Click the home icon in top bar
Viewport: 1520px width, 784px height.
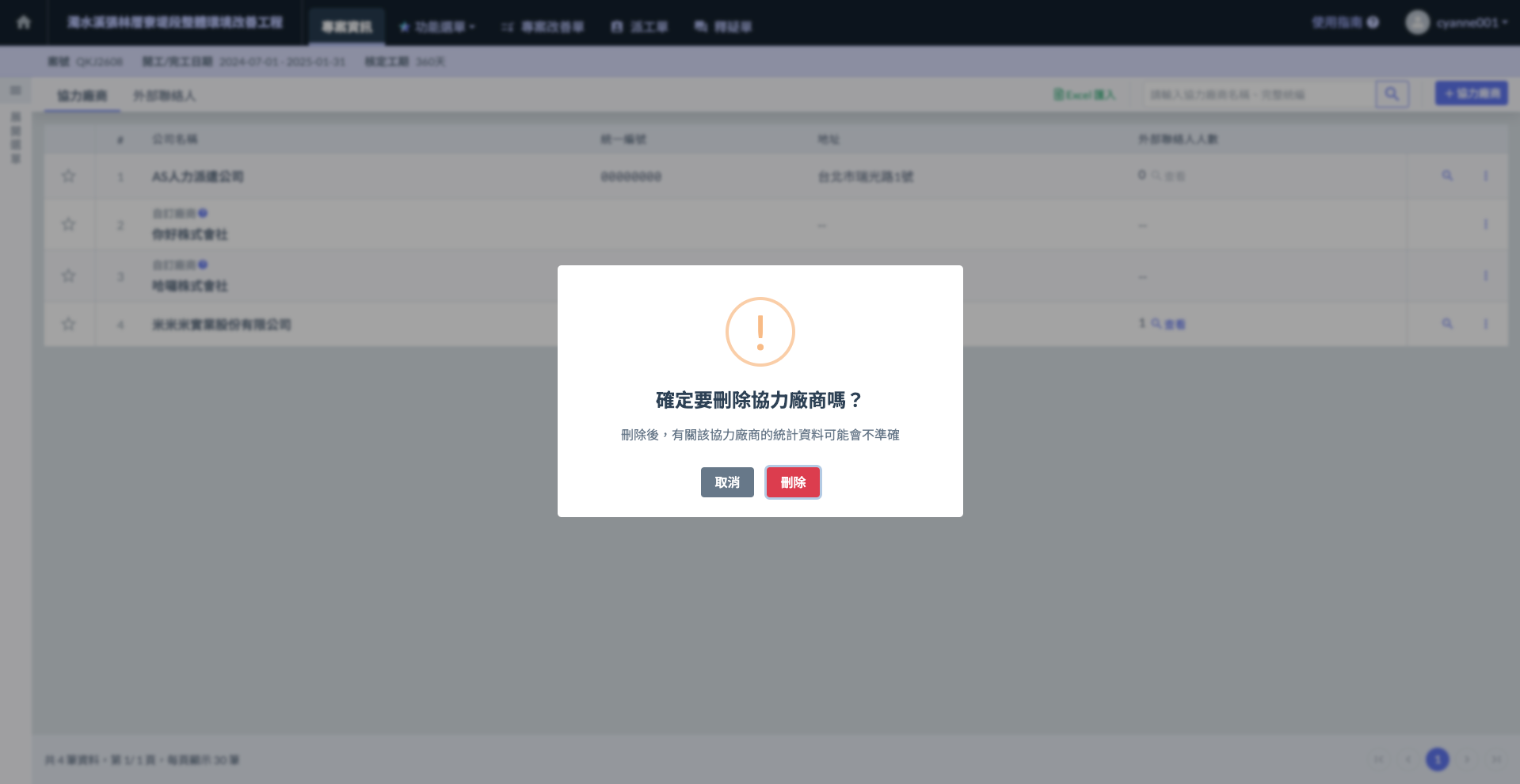[24, 22]
